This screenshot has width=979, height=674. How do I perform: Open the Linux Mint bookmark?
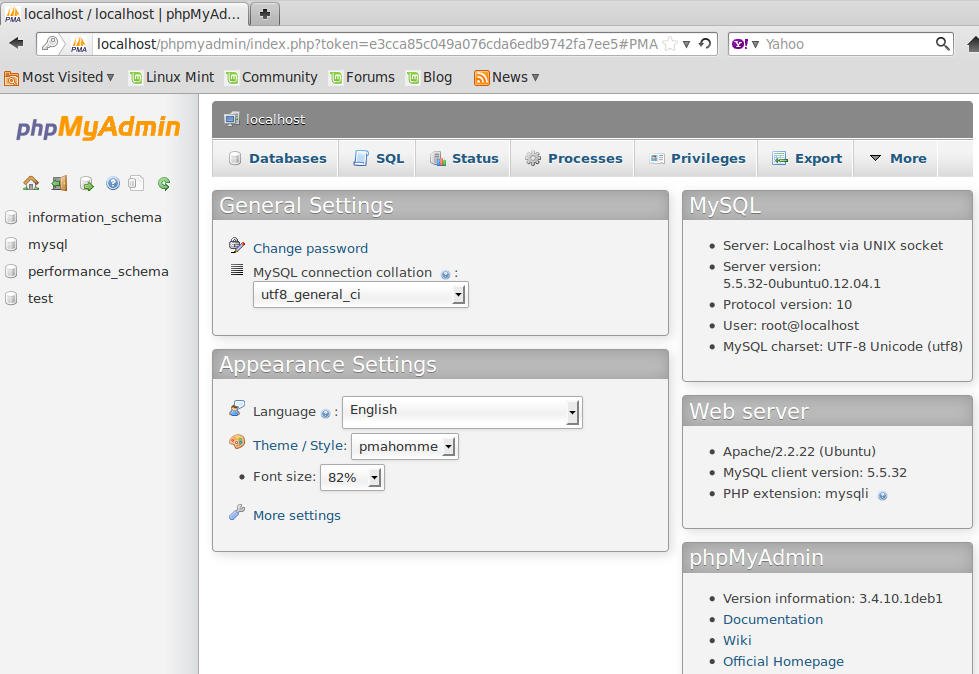point(172,77)
